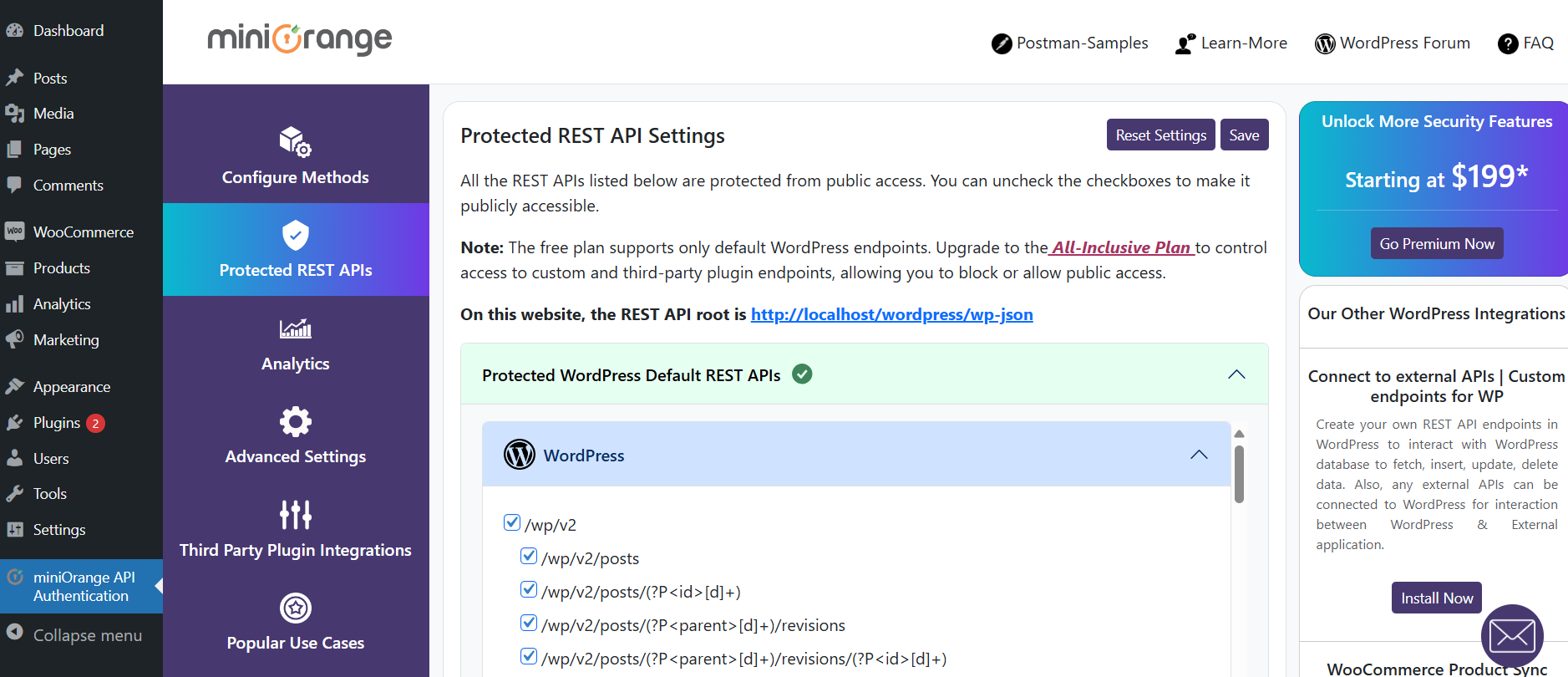
Task: Open the Popular Use Cases tab
Action: pos(296,622)
